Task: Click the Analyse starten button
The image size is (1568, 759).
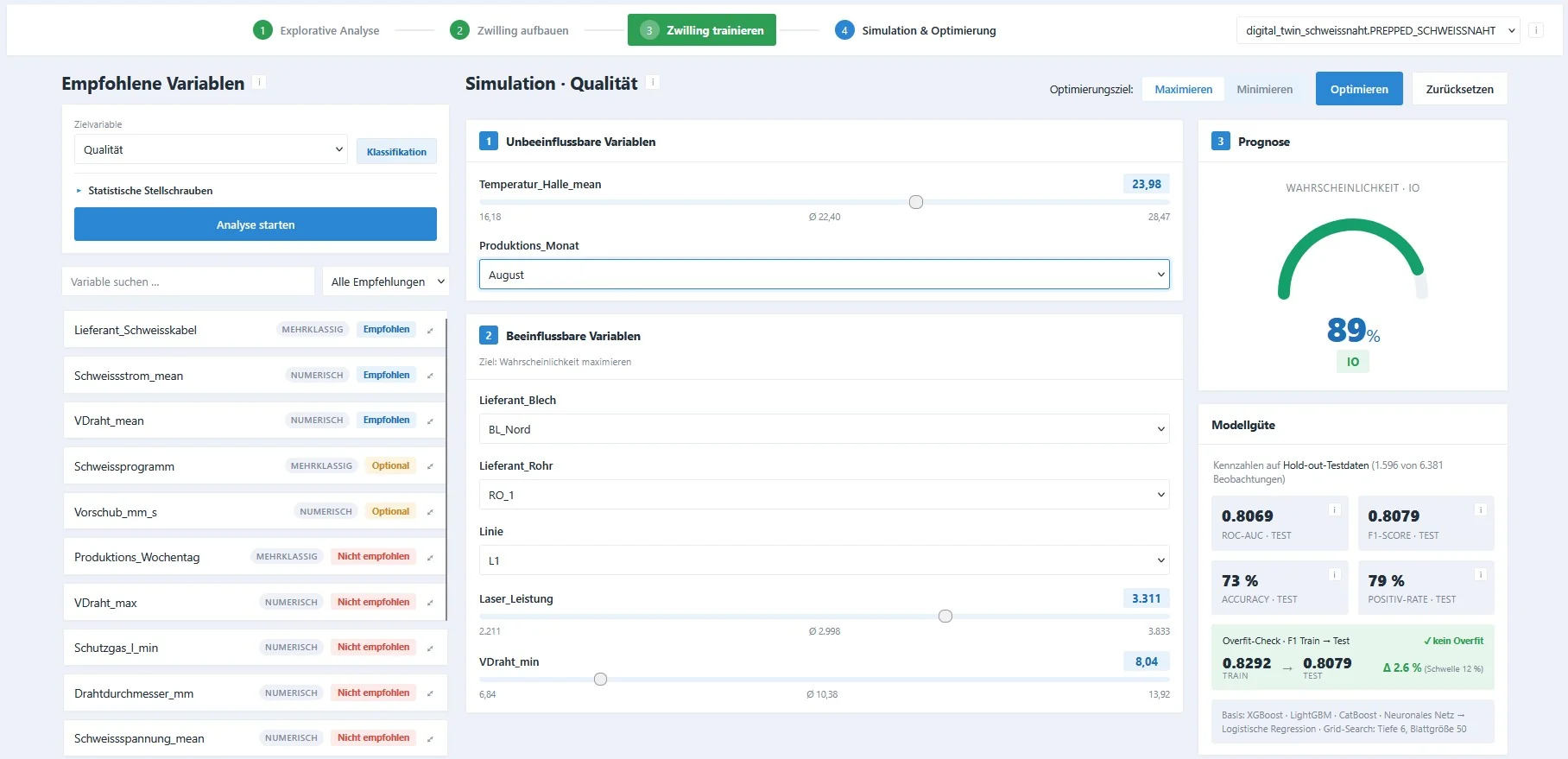Action: coord(256,225)
